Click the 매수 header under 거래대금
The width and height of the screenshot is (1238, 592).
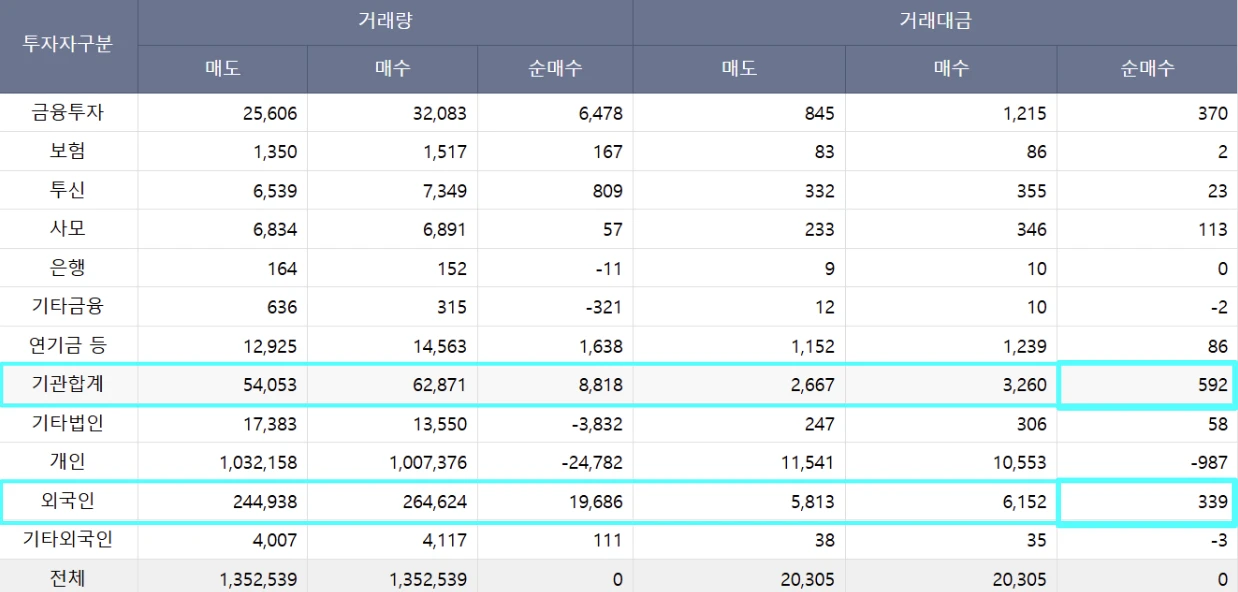click(951, 69)
